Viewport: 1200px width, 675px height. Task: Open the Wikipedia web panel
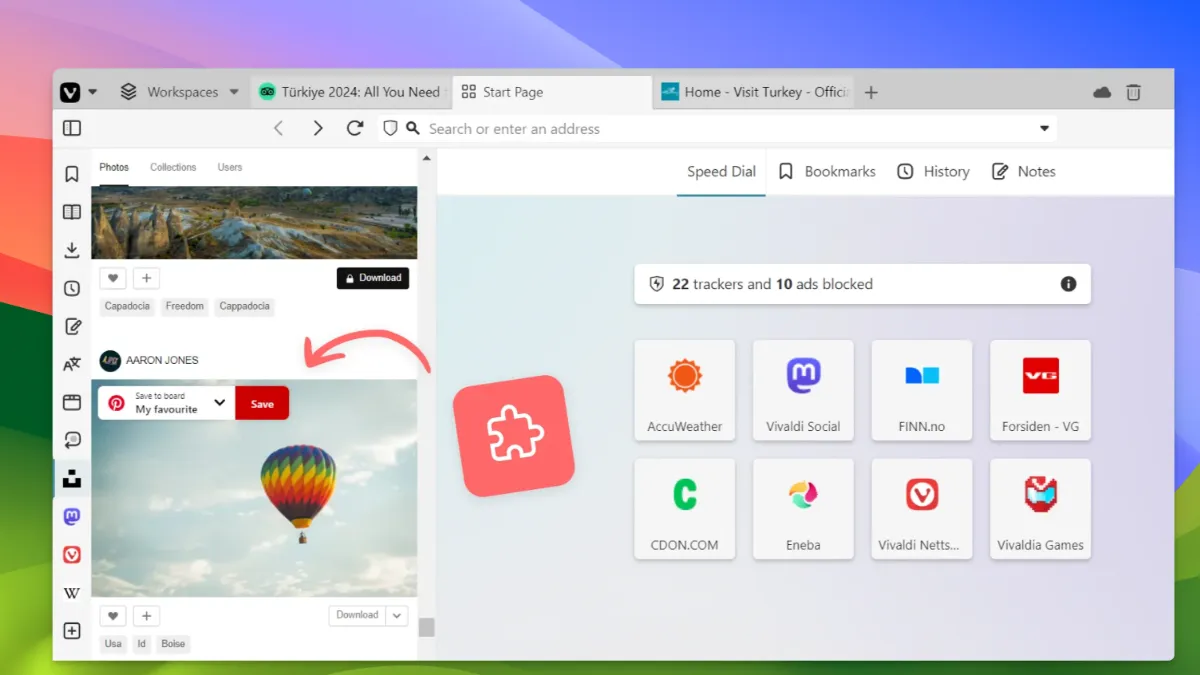coord(72,593)
